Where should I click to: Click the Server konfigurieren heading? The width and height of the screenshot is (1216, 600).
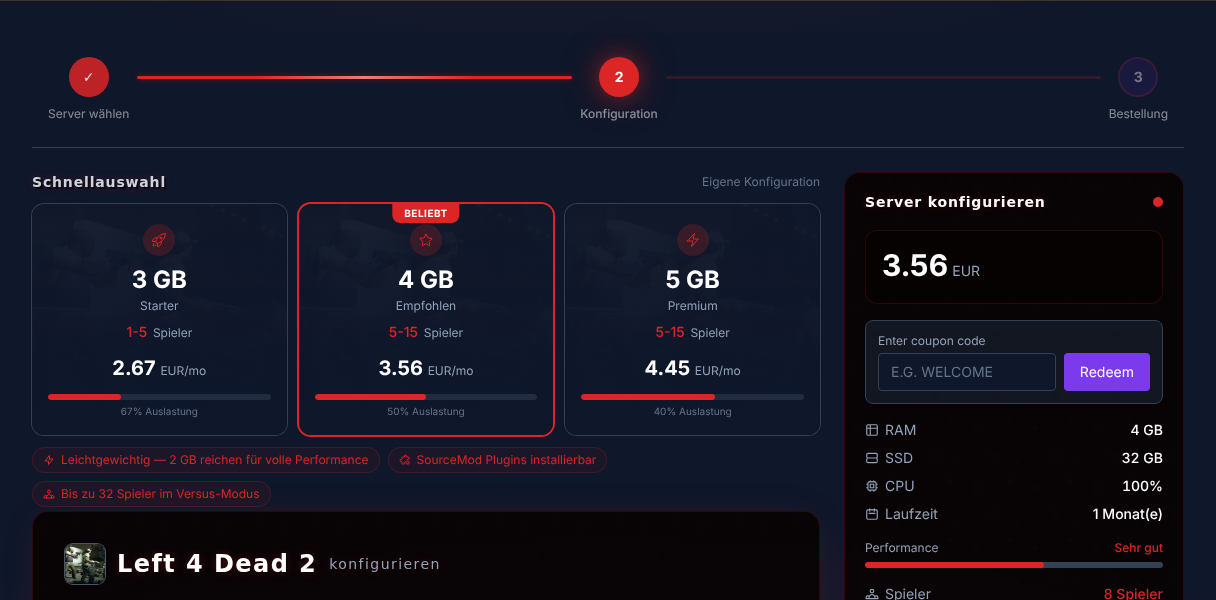[x=955, y=202]
